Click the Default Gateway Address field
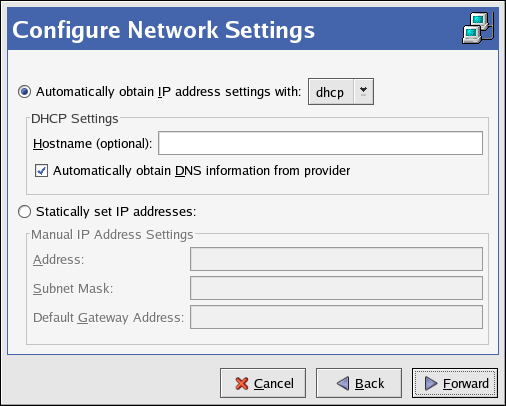Screen dimensions: 506x406 tap(336, 317)
